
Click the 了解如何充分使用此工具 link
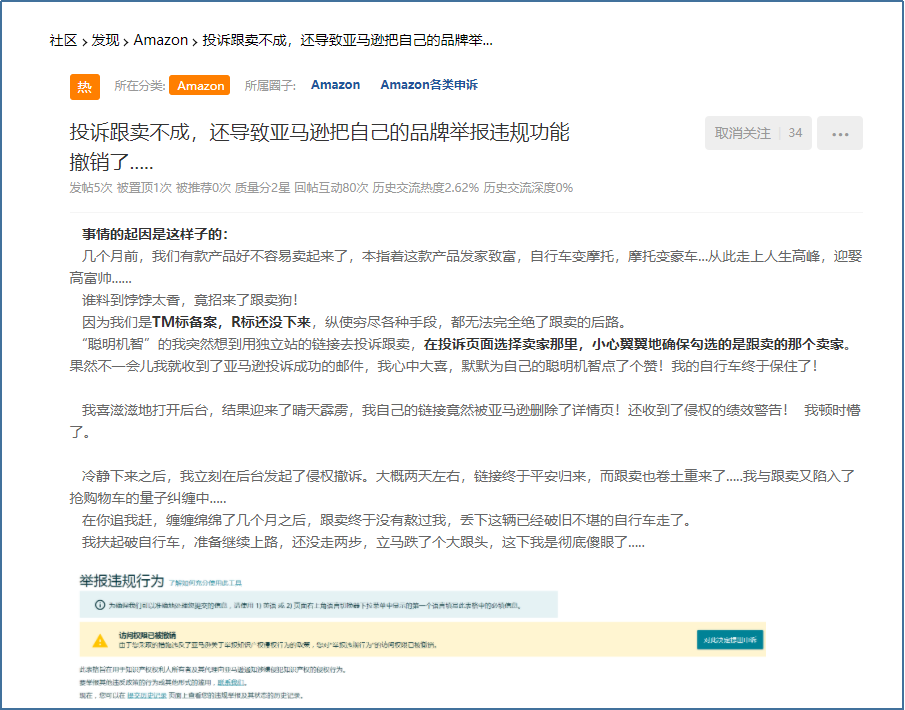(x=205, y=582)
